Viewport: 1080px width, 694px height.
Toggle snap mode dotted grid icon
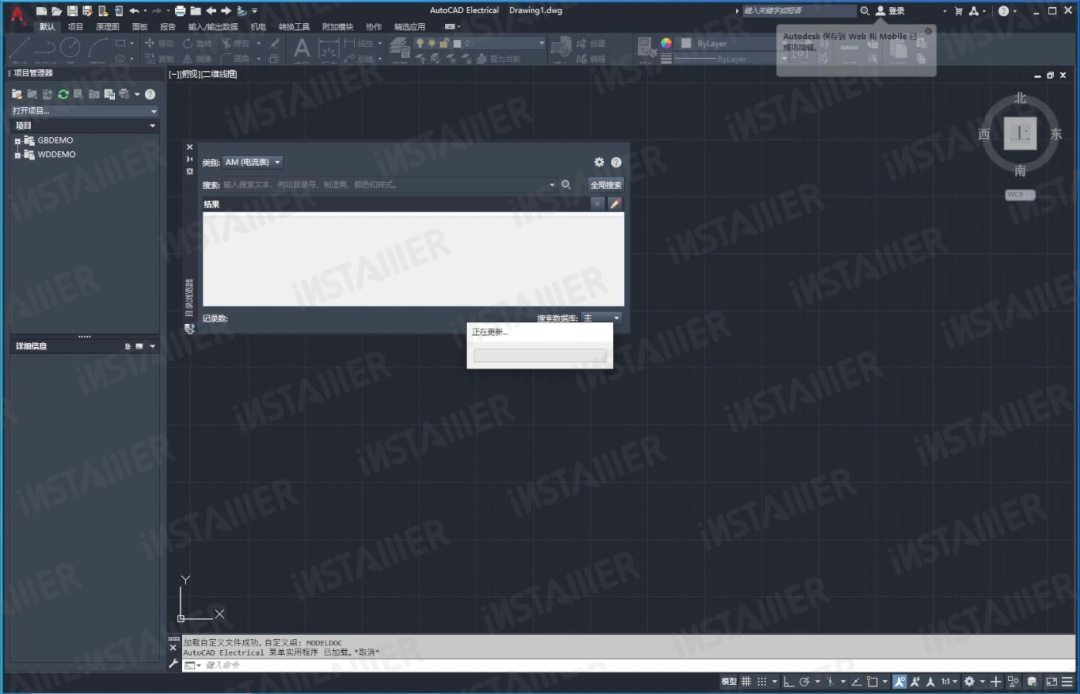tap(762, 682)
